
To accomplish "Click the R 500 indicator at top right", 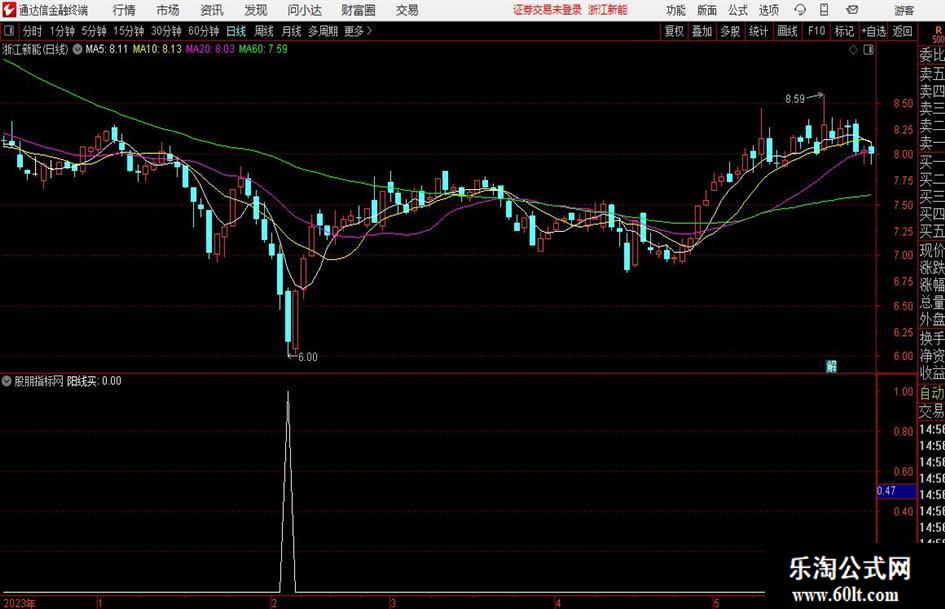I will coord(938,34).
